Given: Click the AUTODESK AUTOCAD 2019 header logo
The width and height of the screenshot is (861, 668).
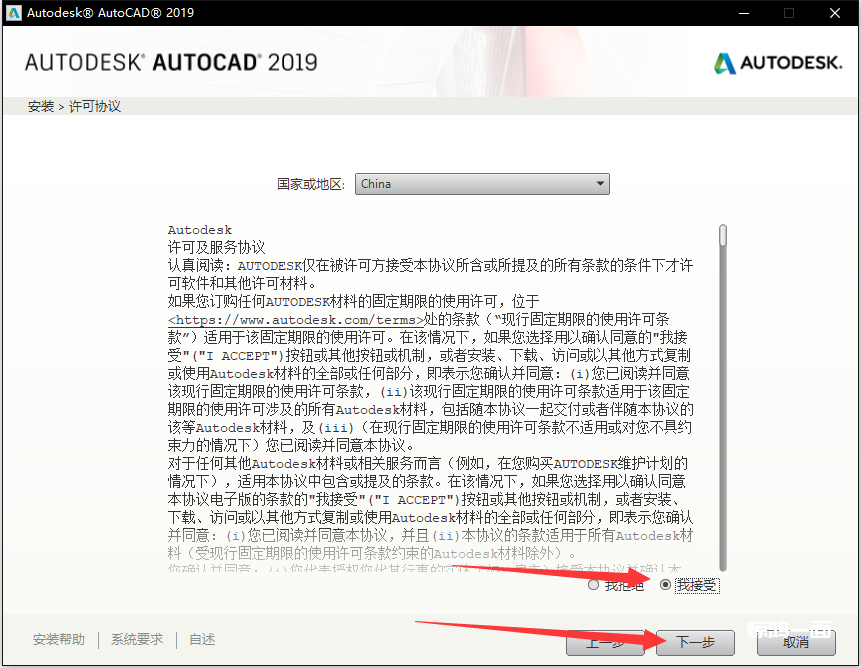Looking at the screenshot, I should coord(171,62).
